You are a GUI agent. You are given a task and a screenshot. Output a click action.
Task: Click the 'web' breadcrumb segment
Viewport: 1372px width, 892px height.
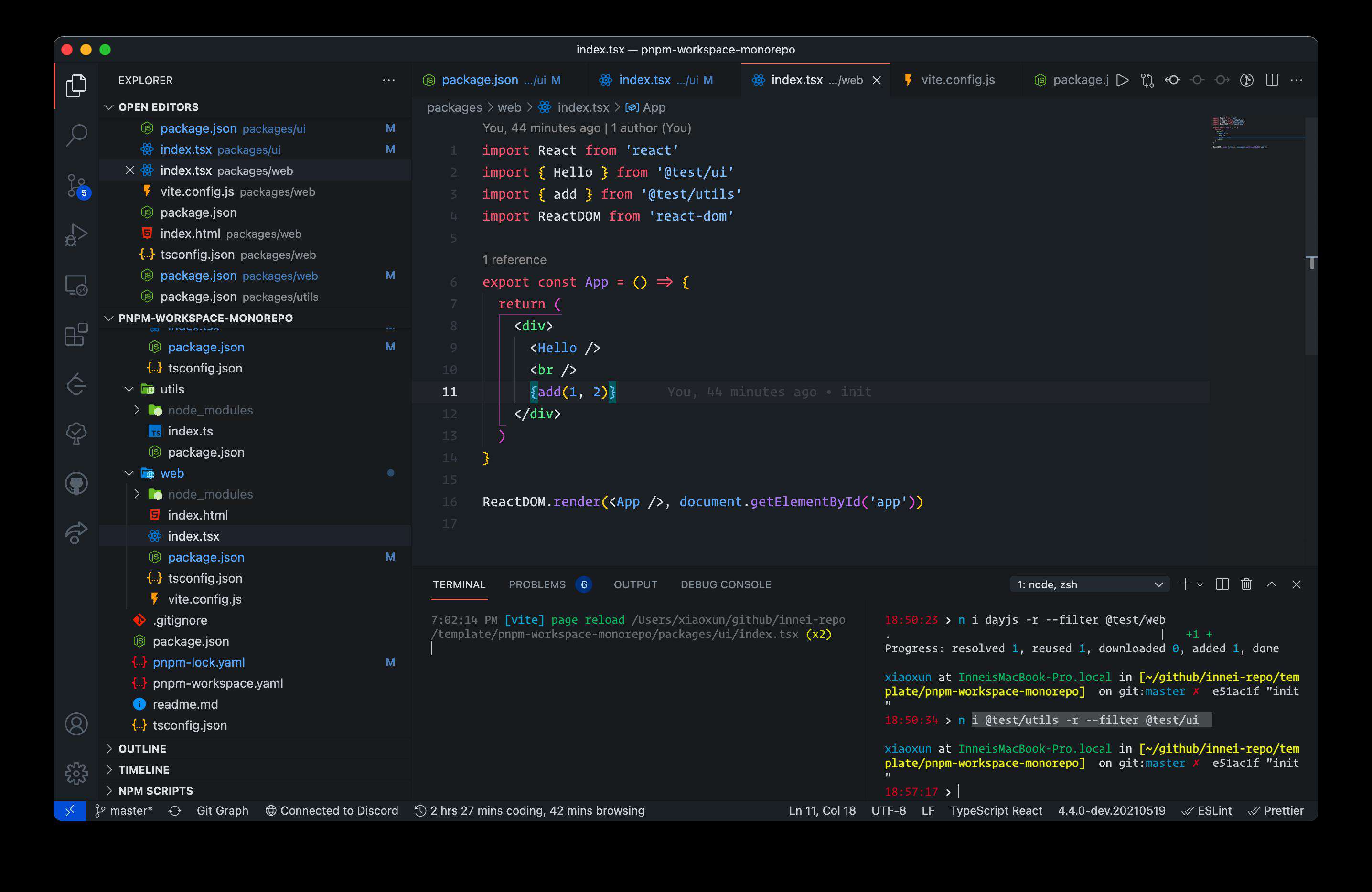tap(509, 107)
